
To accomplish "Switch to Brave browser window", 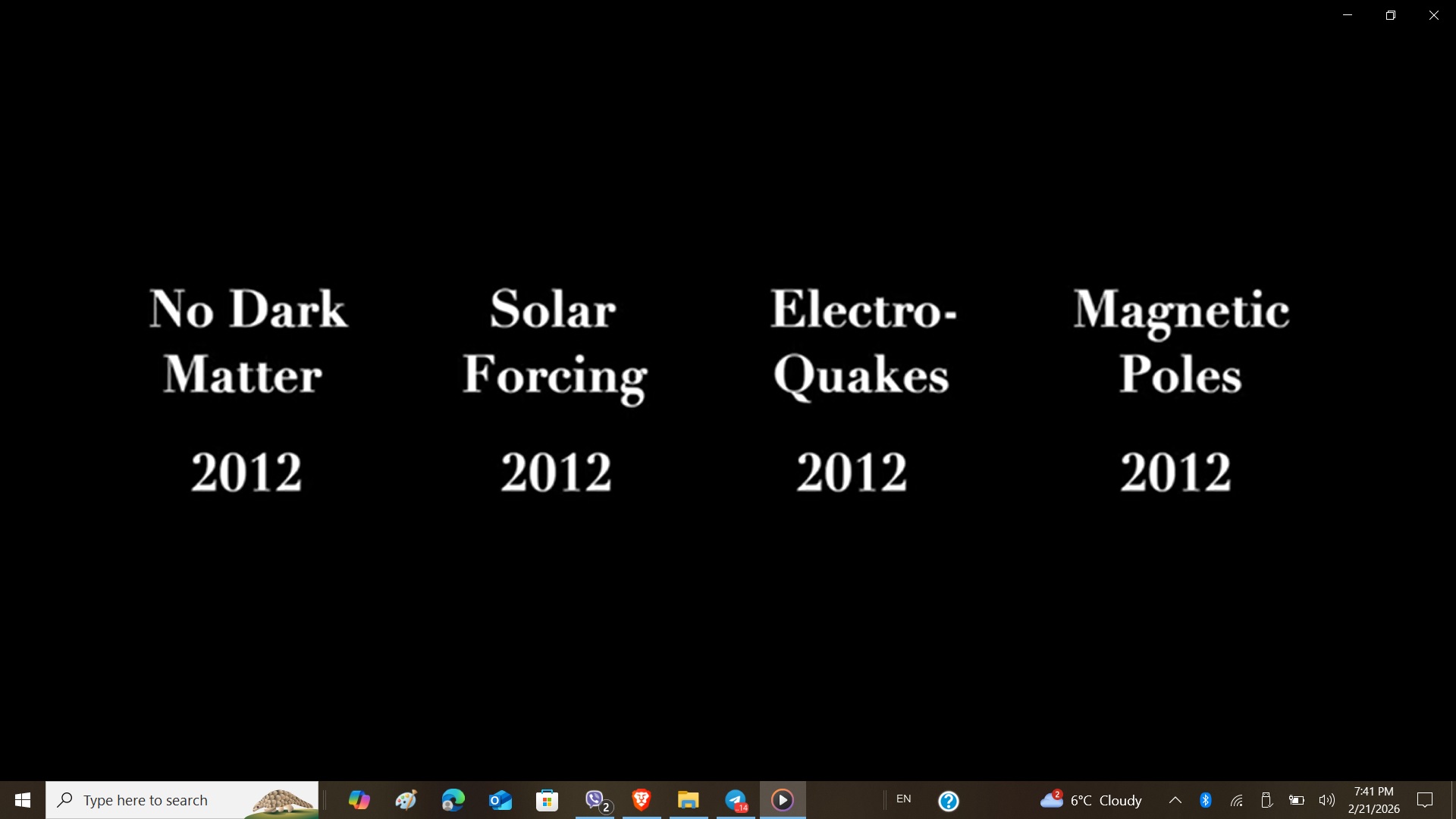I will (642, 800).
